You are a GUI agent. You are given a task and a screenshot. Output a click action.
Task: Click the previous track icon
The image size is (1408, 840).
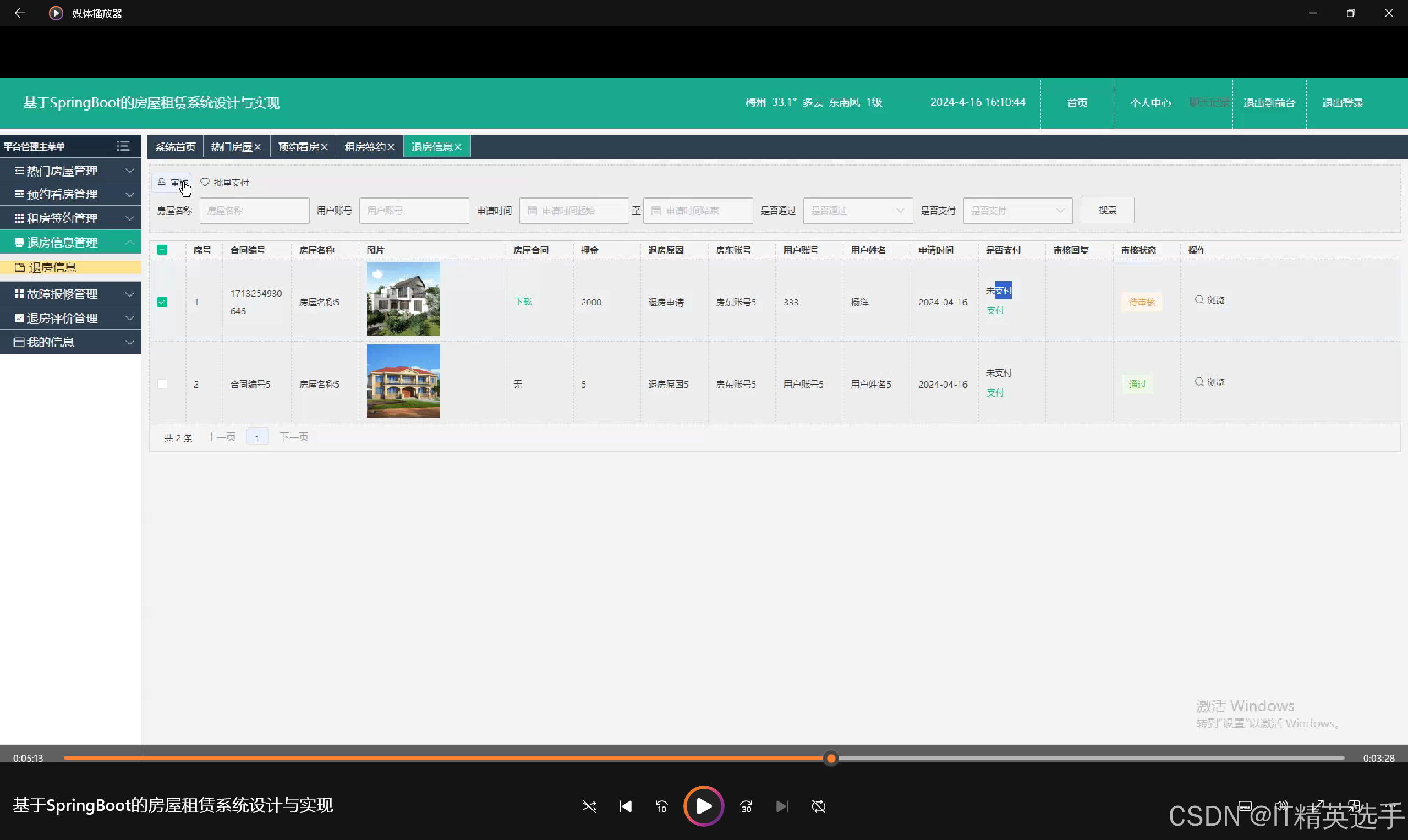click(x=625, y=806)
